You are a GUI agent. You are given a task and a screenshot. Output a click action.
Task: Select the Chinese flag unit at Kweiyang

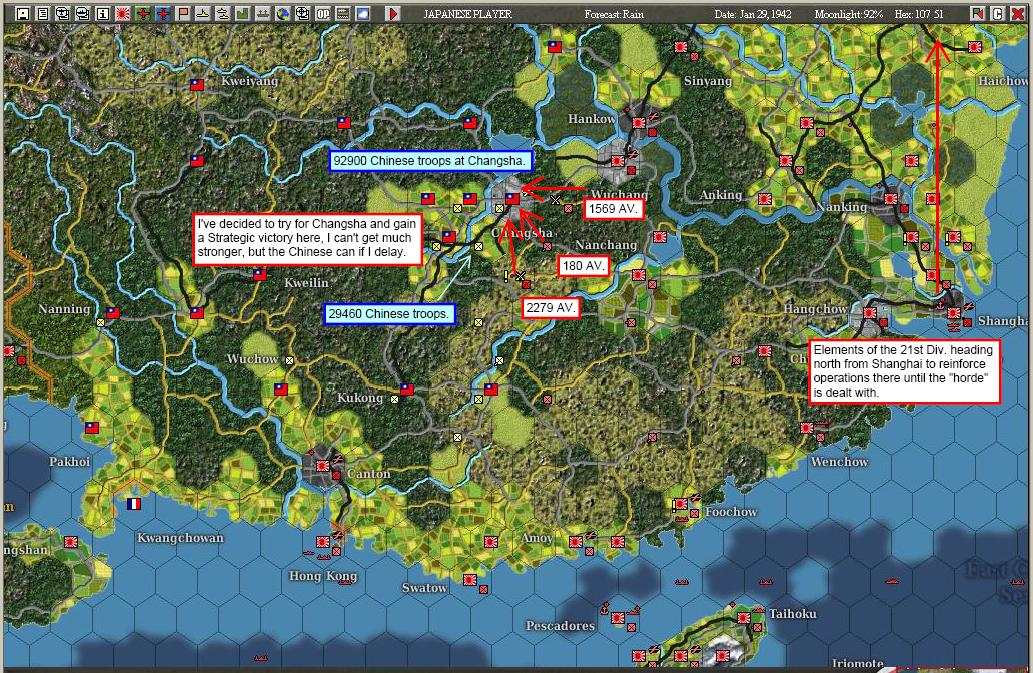click(196, 84)
